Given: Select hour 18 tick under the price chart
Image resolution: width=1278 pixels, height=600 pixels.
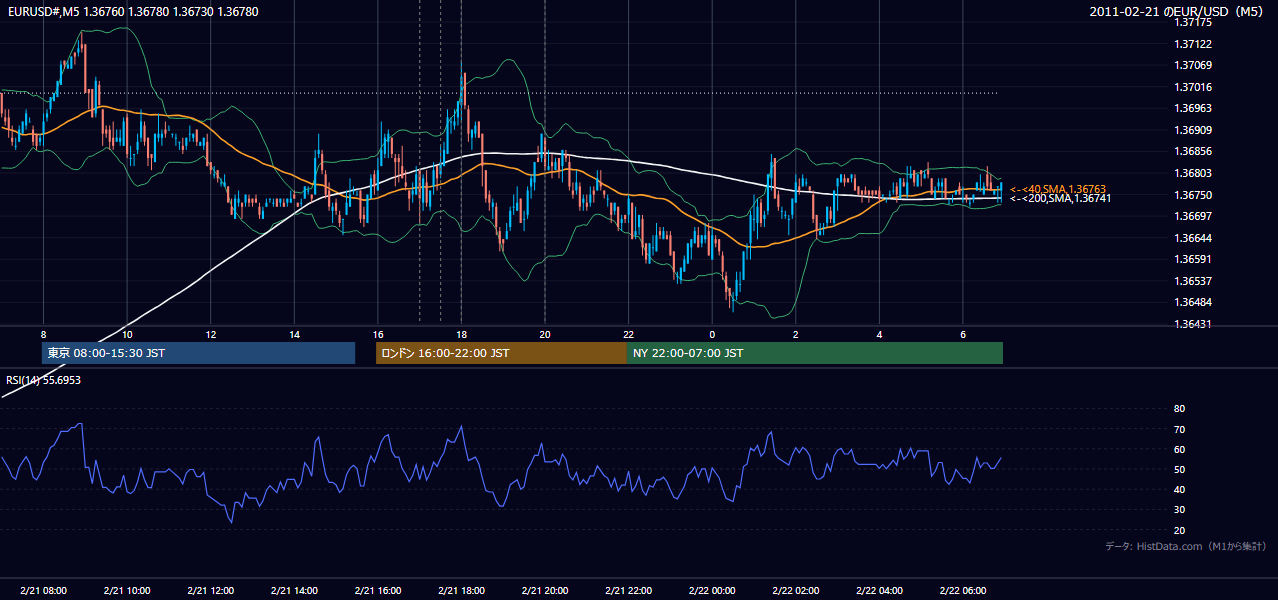Looking at the screenshot, I should point(461,334).
